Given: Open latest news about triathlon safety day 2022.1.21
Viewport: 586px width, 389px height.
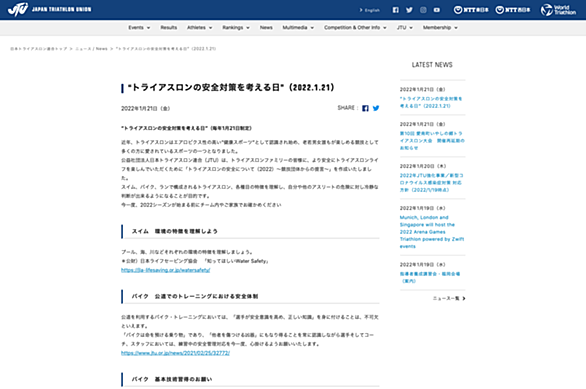Looking at the screenshot, I should coord(431,102).
